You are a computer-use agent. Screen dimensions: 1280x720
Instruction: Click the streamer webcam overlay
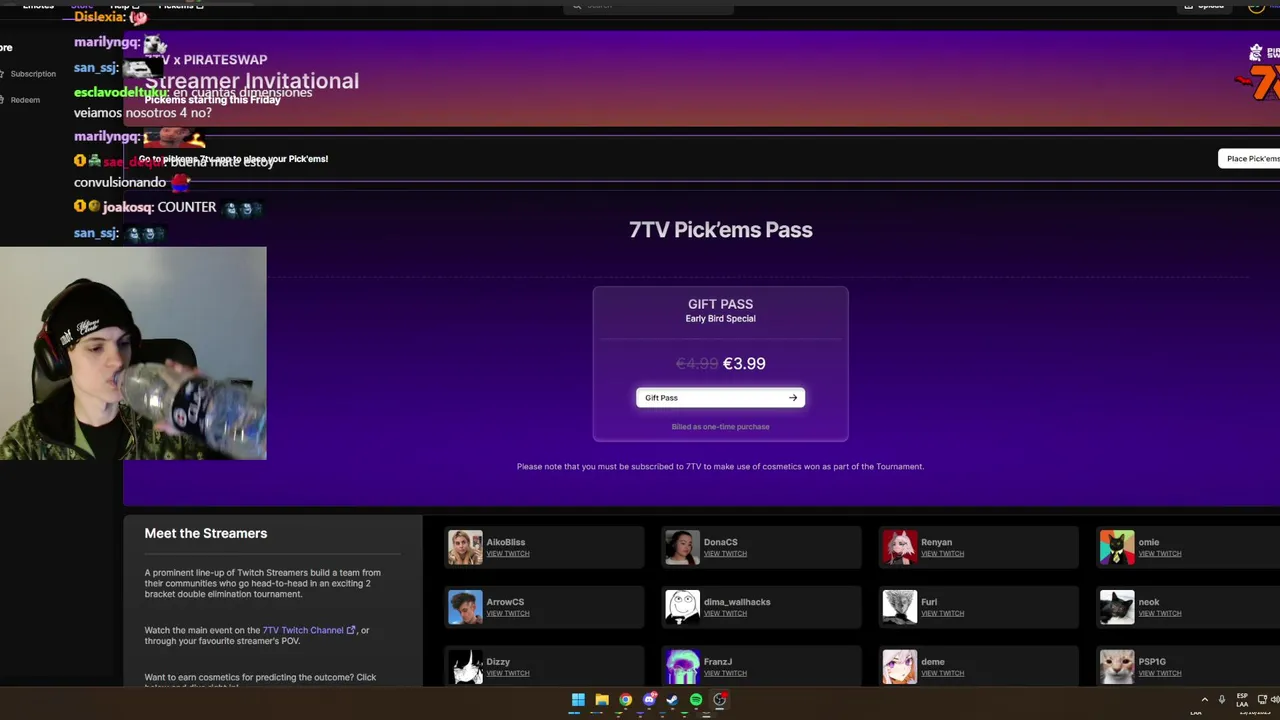(133, 353)
